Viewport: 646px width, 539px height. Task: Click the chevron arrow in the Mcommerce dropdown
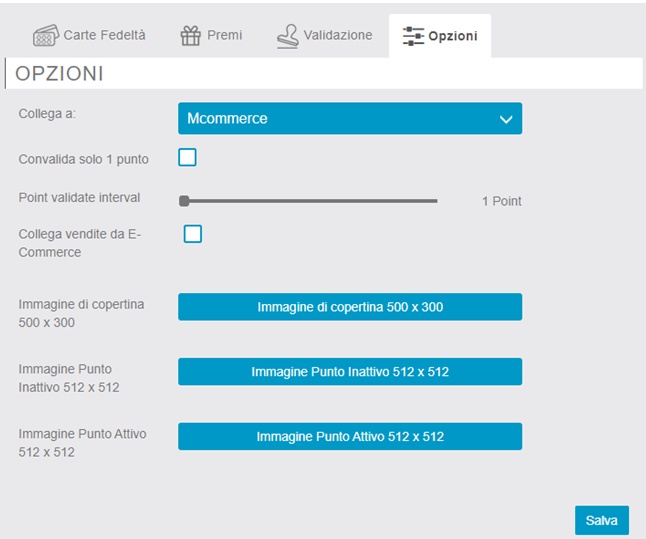[505, 119]
